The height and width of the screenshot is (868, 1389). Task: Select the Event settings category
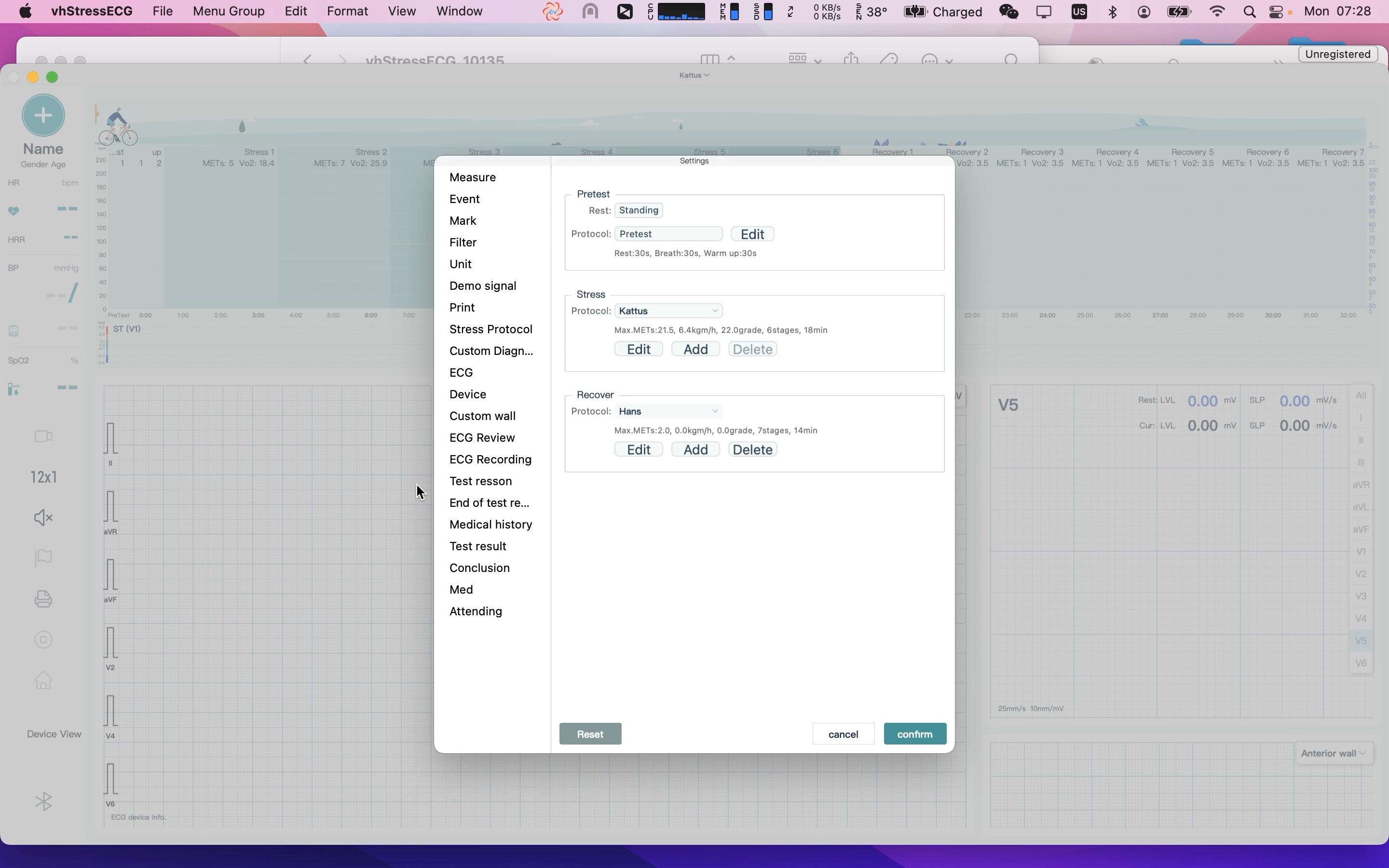click(x=464, y=199)
